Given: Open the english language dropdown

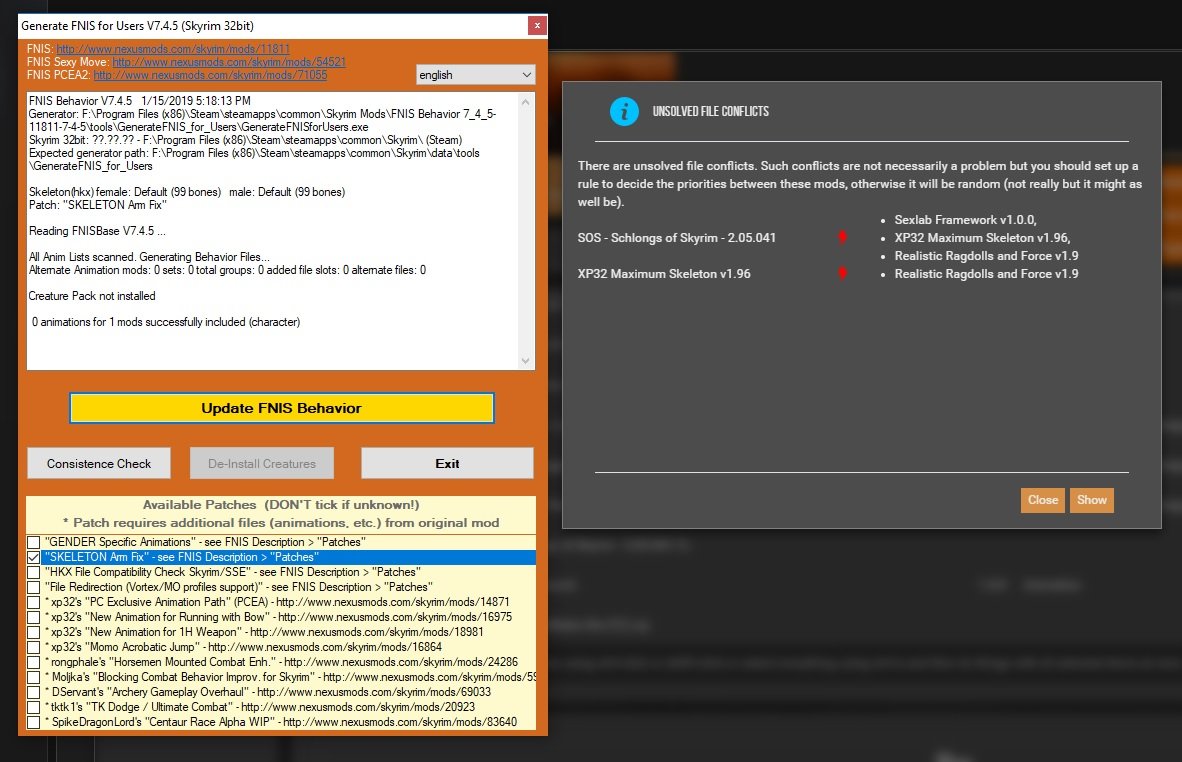Looking at the screenshot, I should tap(476, 75).
